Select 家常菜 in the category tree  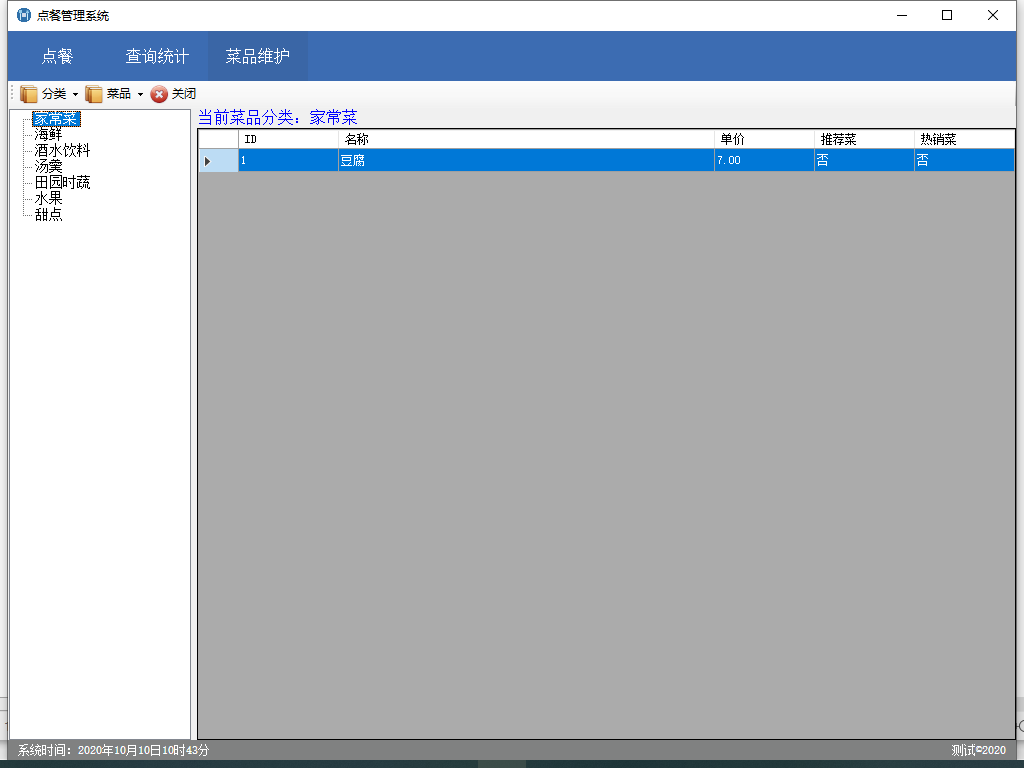(56, 119)
